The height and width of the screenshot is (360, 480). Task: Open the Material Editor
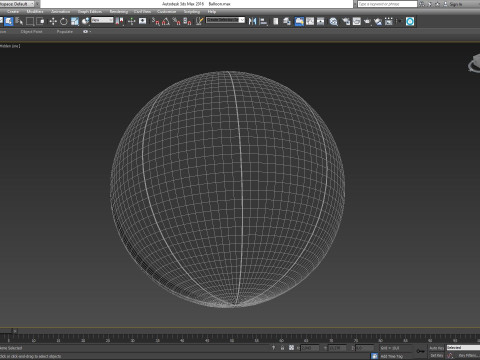(x=333, y=21)
